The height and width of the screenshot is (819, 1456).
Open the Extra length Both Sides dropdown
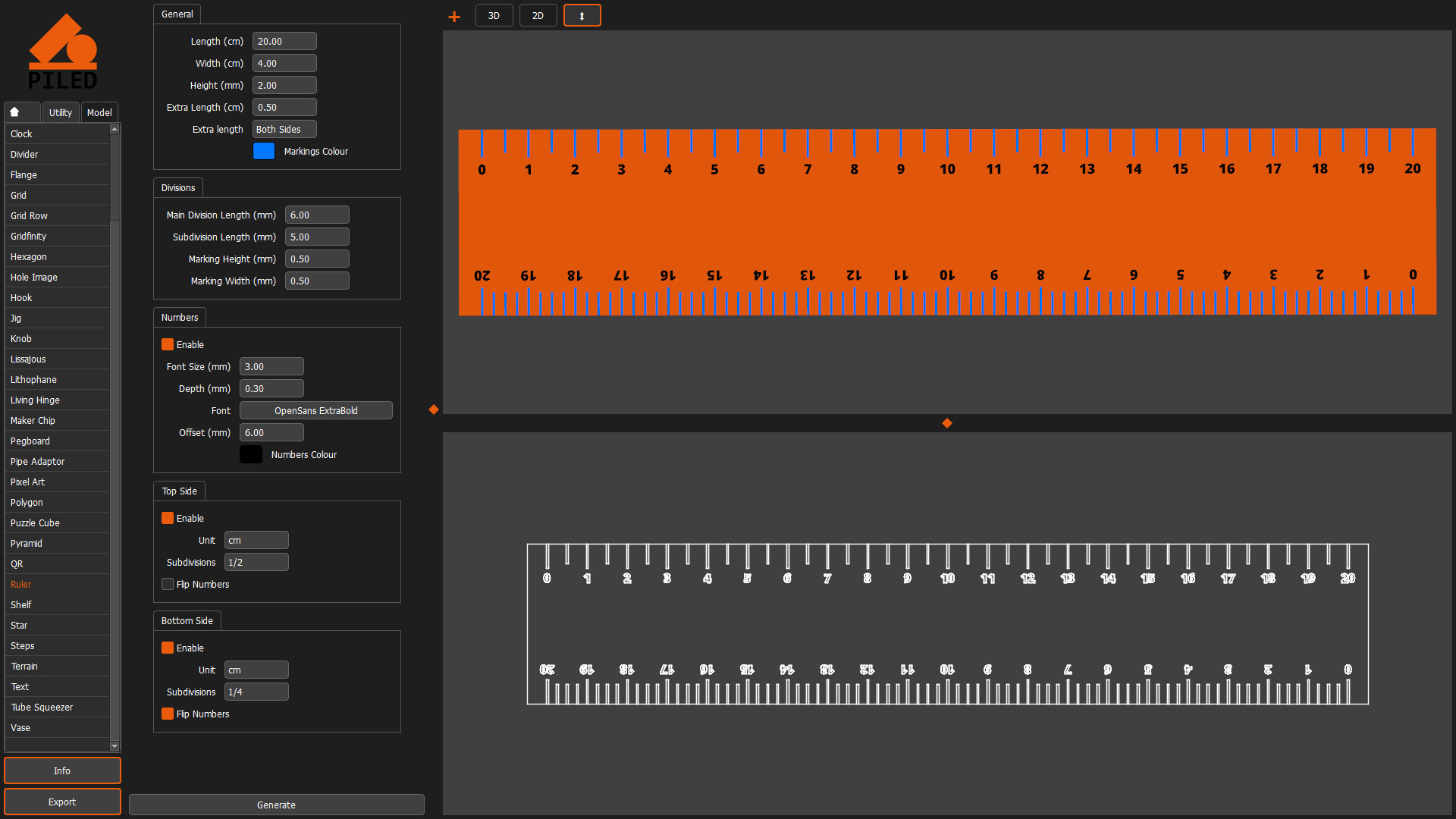click(x=284, y=129)
